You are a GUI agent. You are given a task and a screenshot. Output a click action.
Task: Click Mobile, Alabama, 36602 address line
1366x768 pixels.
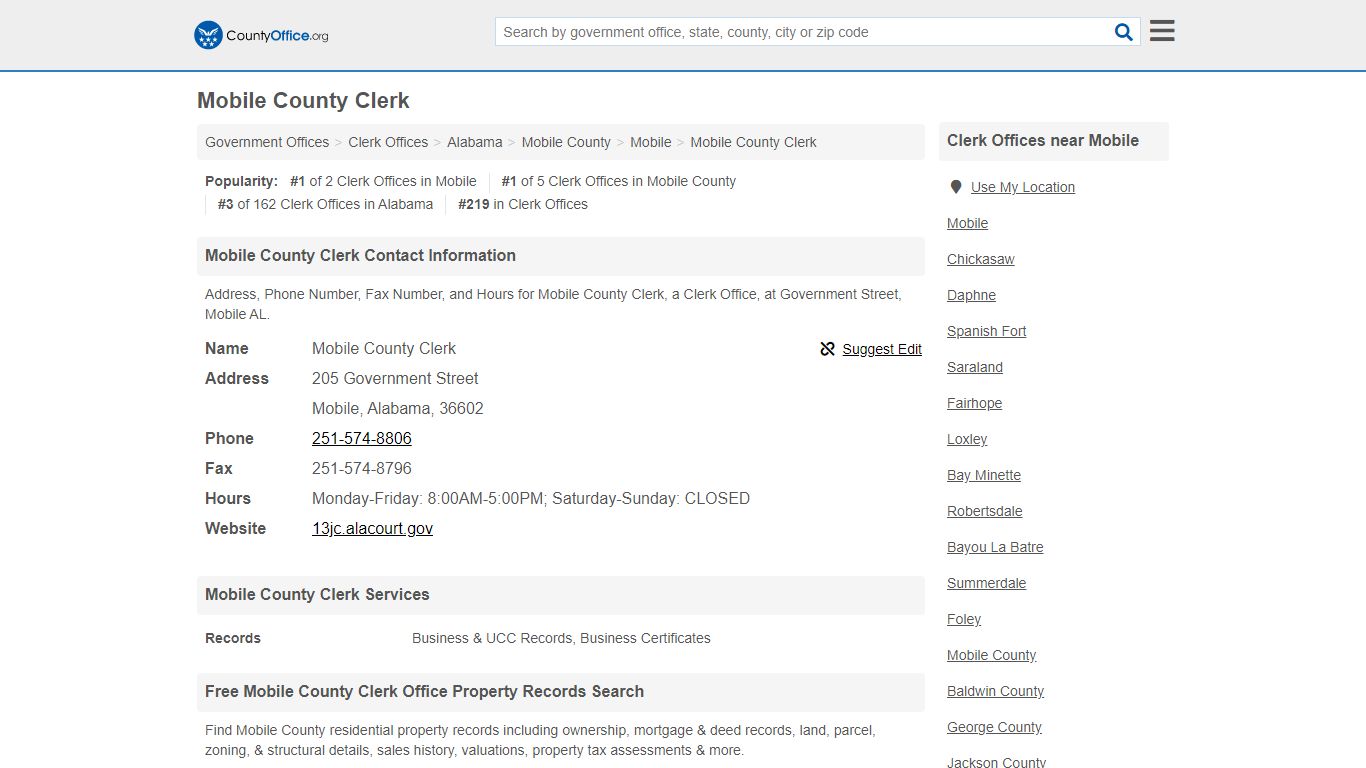tap(398, 408)
